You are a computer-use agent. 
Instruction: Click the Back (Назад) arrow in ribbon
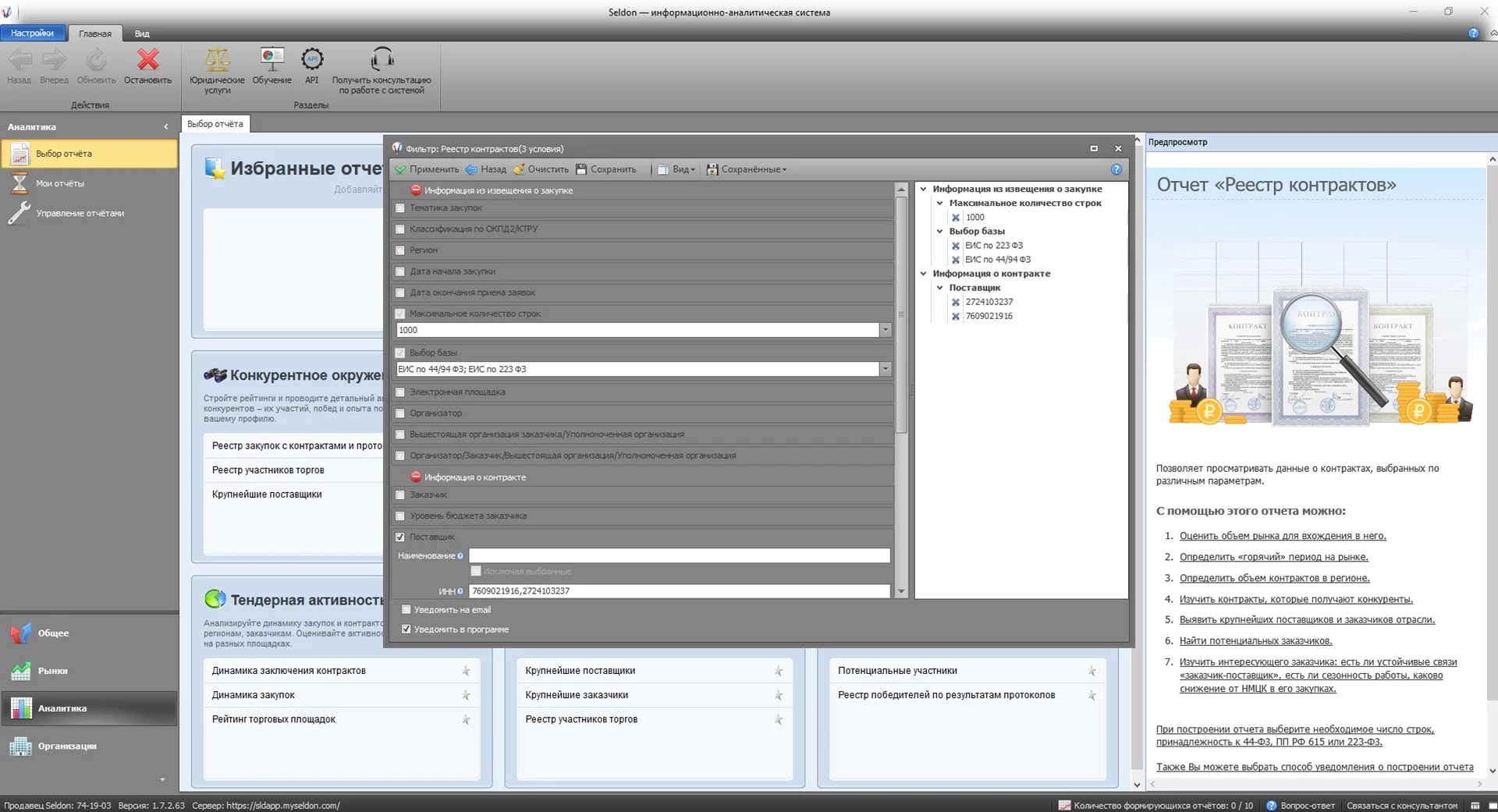[x=20, y=59]
